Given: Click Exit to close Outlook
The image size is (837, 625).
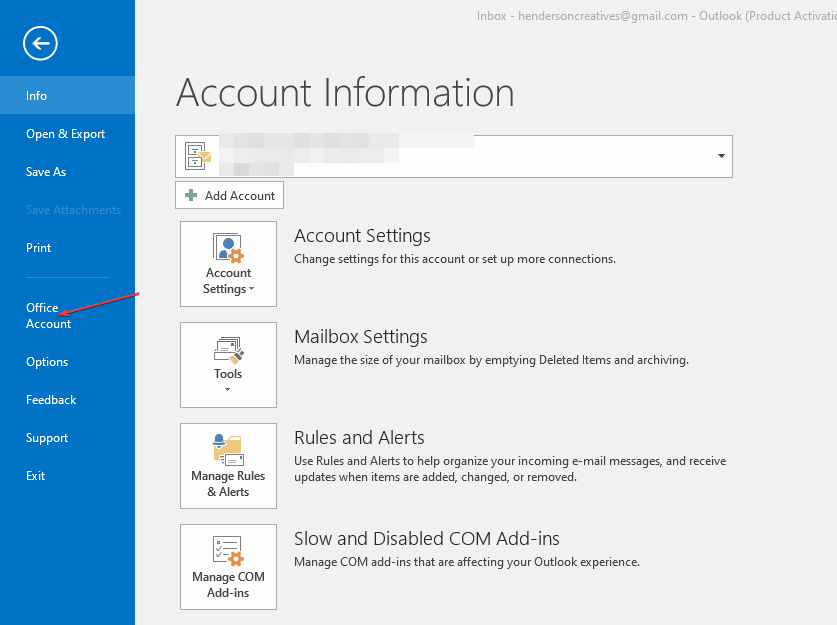Looking at the screenshot, I should click(36, 476).
